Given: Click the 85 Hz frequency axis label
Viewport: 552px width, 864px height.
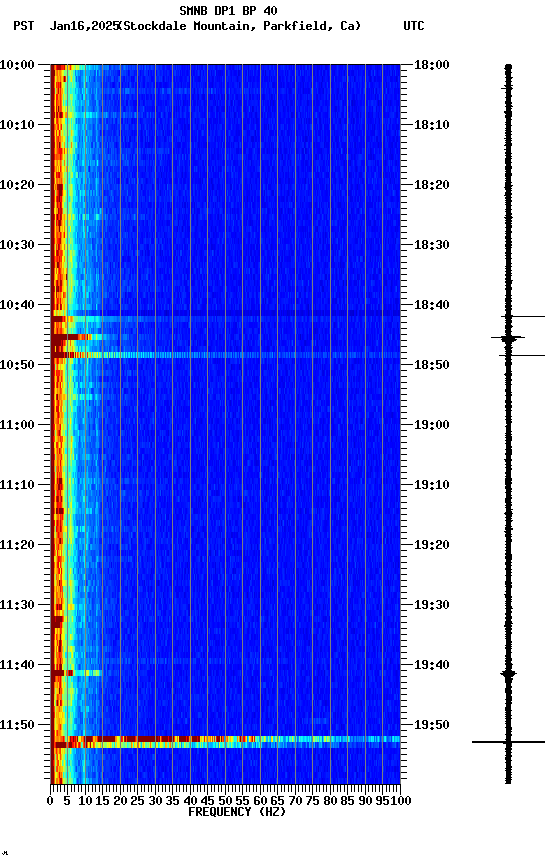Looking at the screenshot, I should [x=348, y=801].
